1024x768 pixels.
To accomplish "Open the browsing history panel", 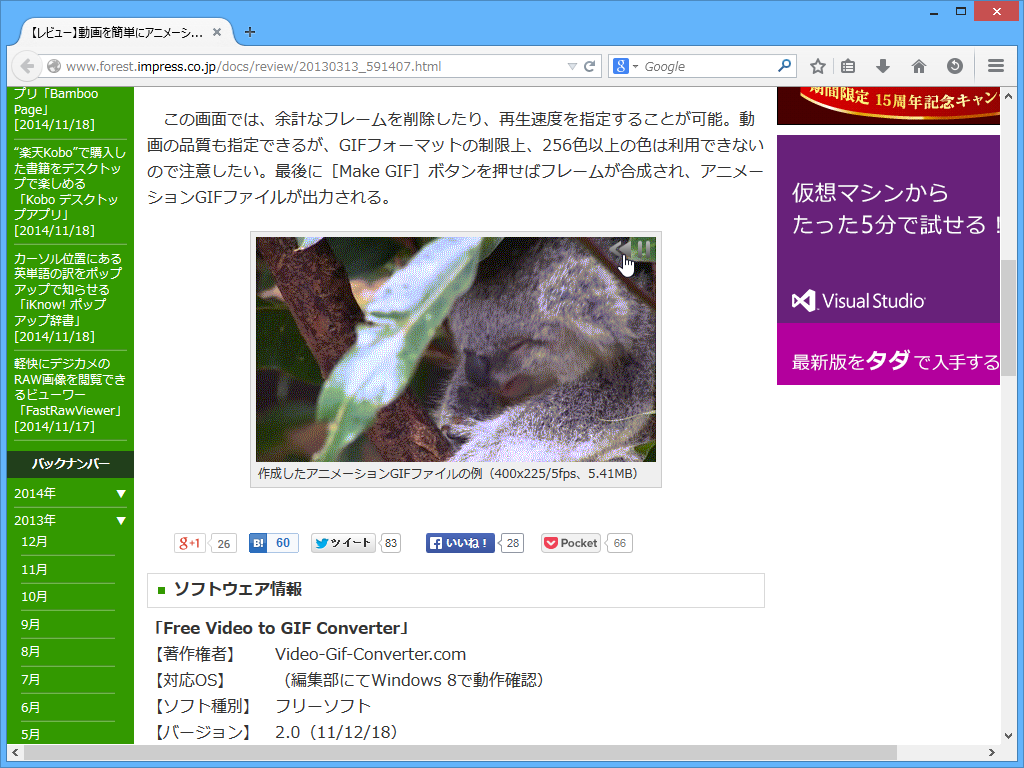I will [x=954, y=65].
